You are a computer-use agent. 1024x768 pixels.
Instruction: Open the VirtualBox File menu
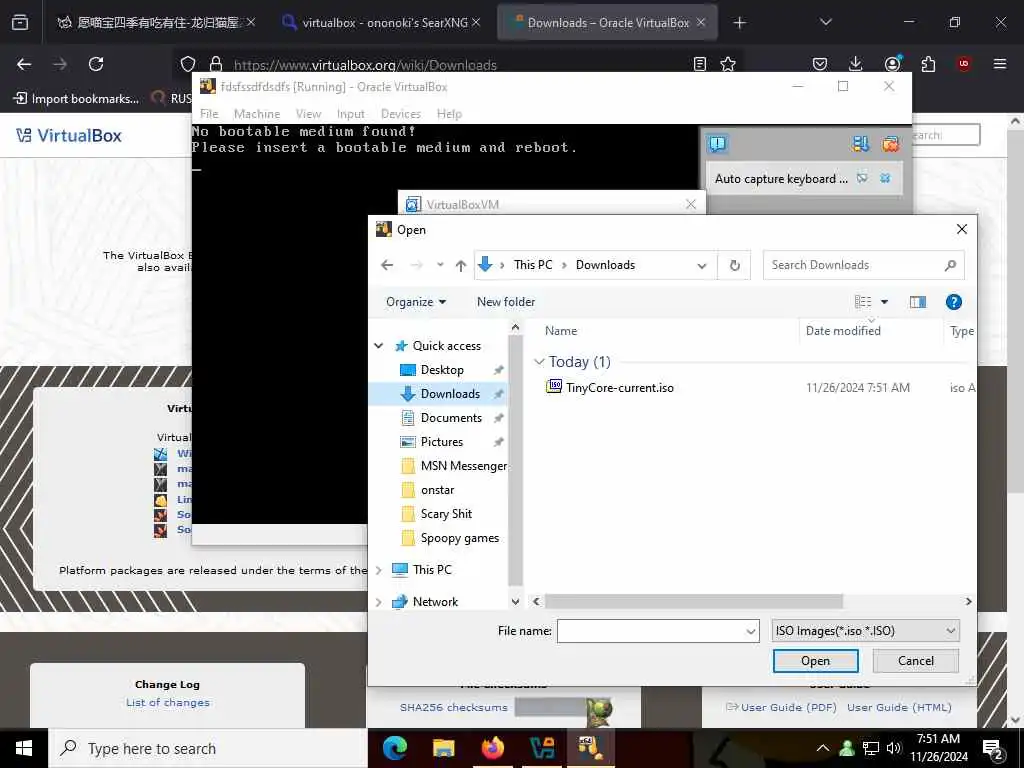209,114
